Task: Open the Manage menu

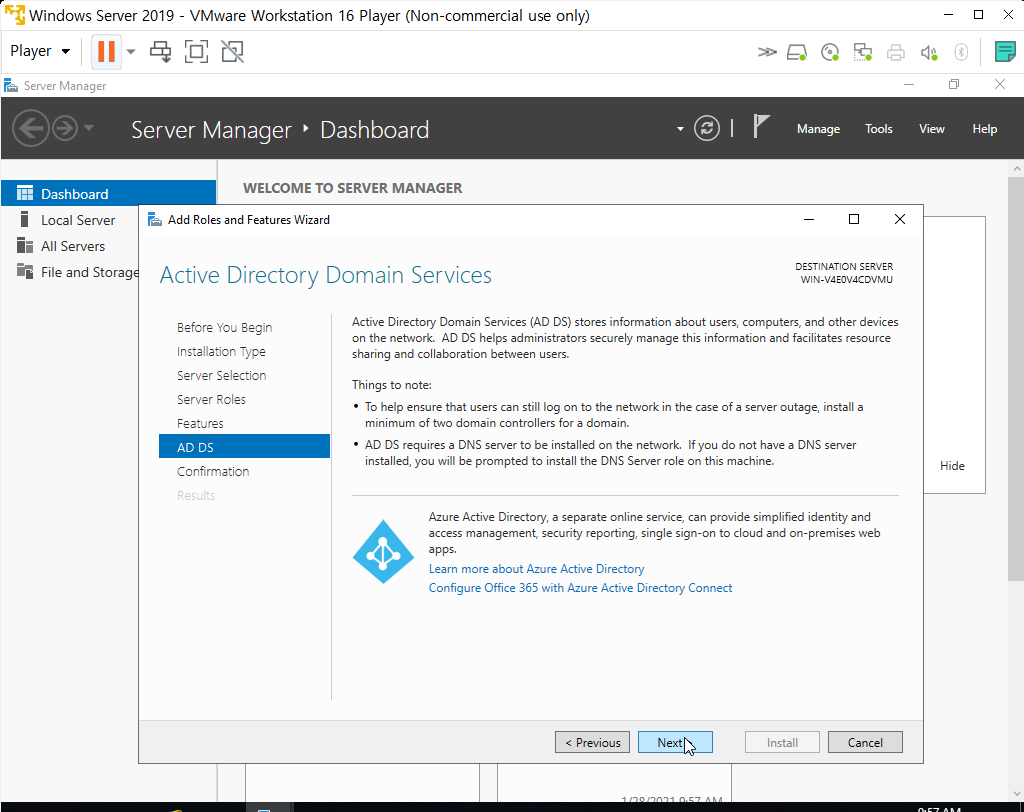Action: click(818, 129)
